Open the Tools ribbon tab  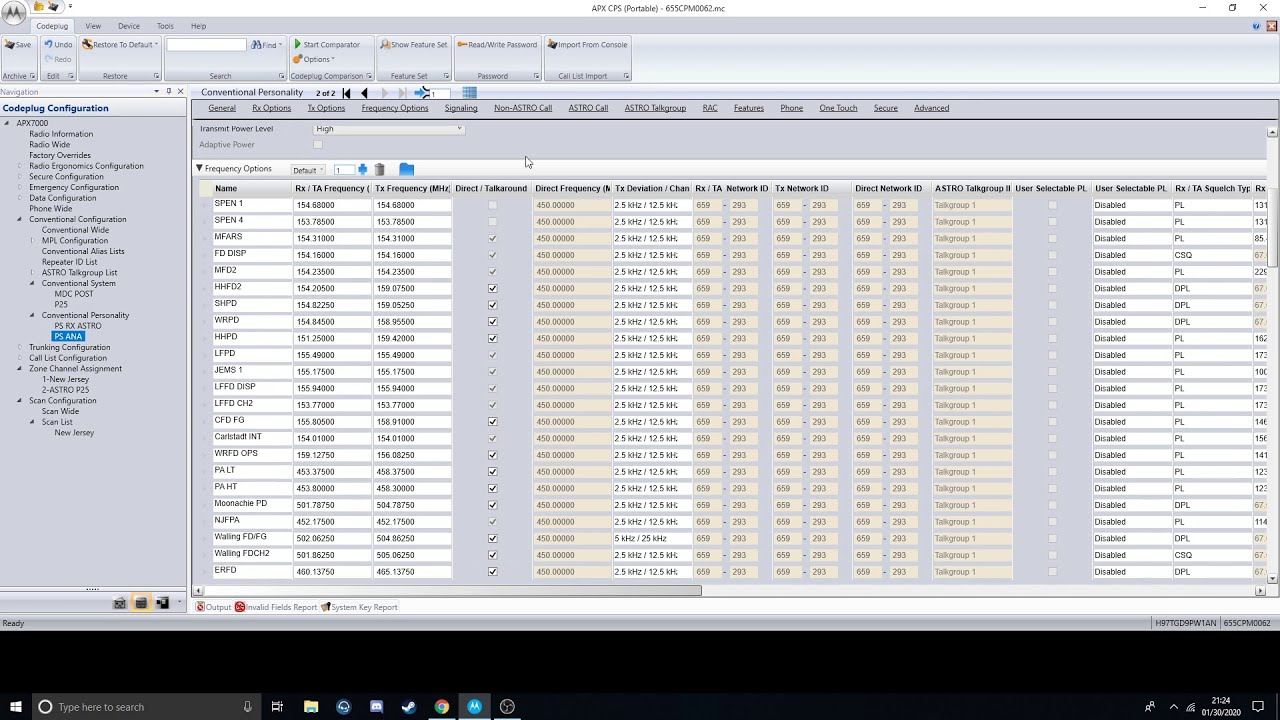point(165,26)
